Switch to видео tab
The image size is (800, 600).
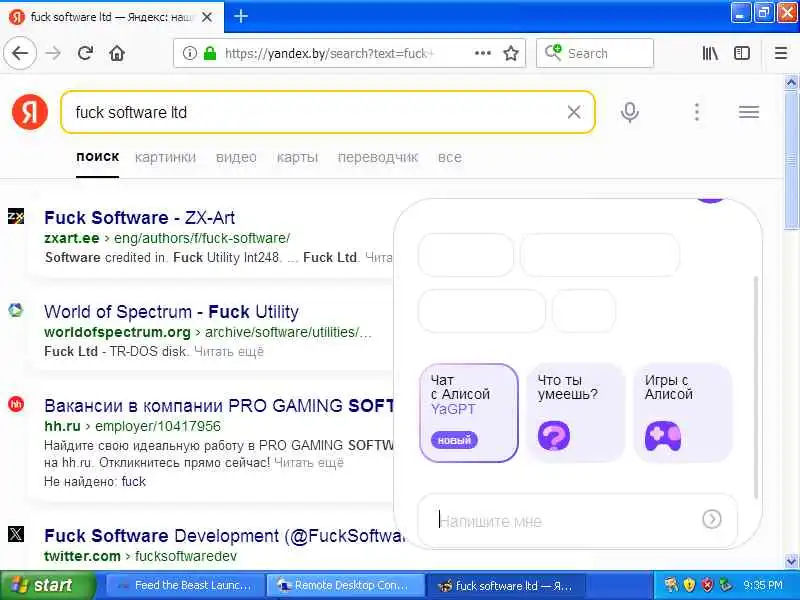tap(236, 157)
